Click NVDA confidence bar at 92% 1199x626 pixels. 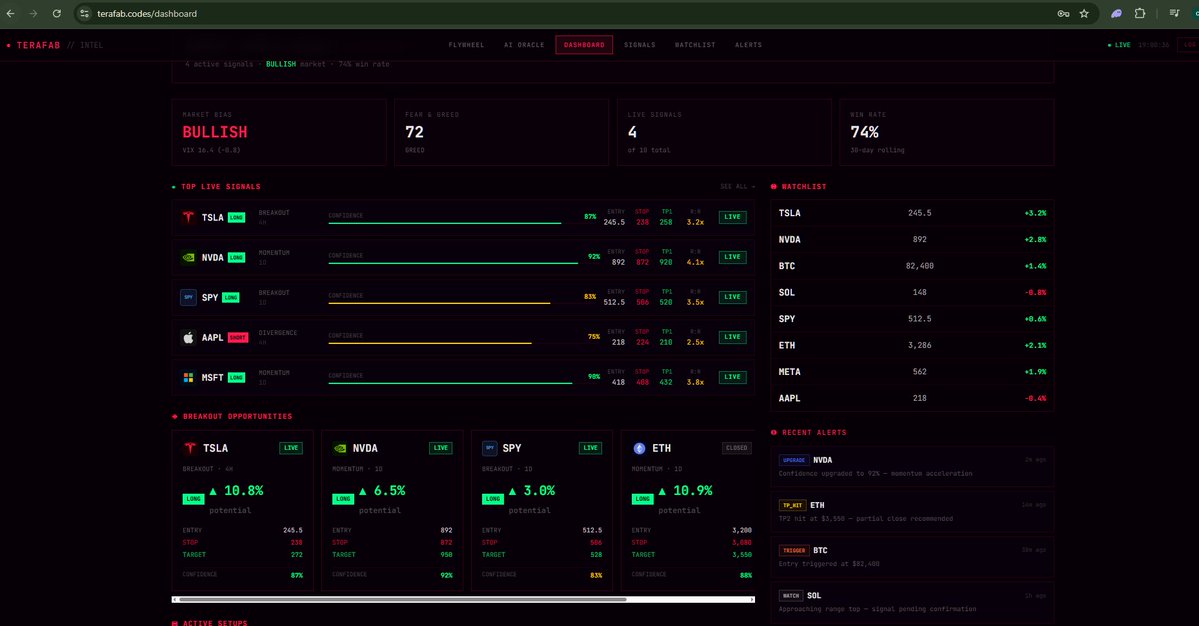click(x=453, y=263)
